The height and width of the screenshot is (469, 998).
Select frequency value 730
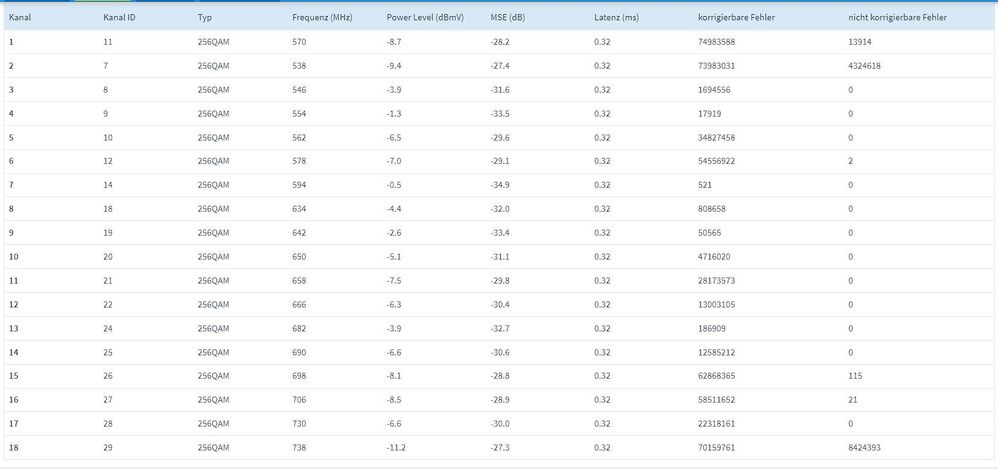click(299, 424)
